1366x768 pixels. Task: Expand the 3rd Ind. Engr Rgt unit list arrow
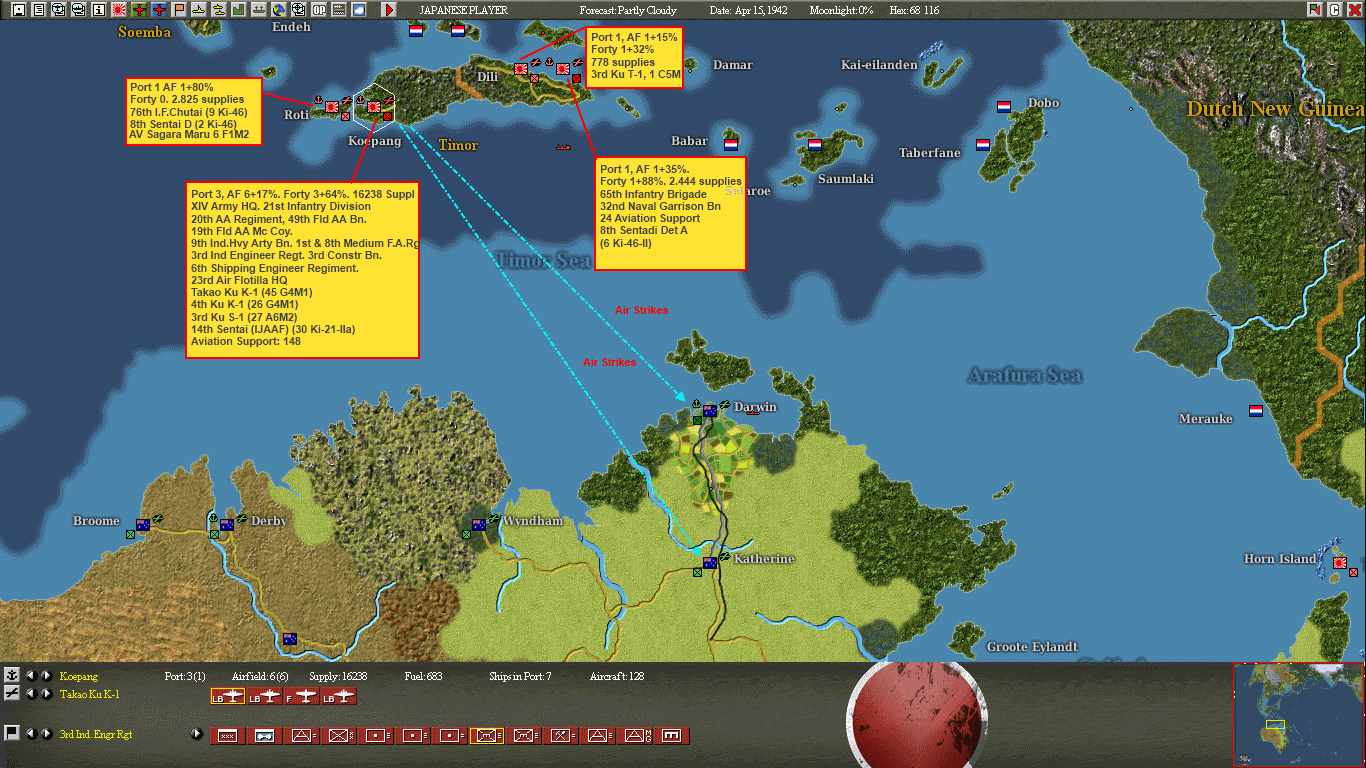[197, 733]
